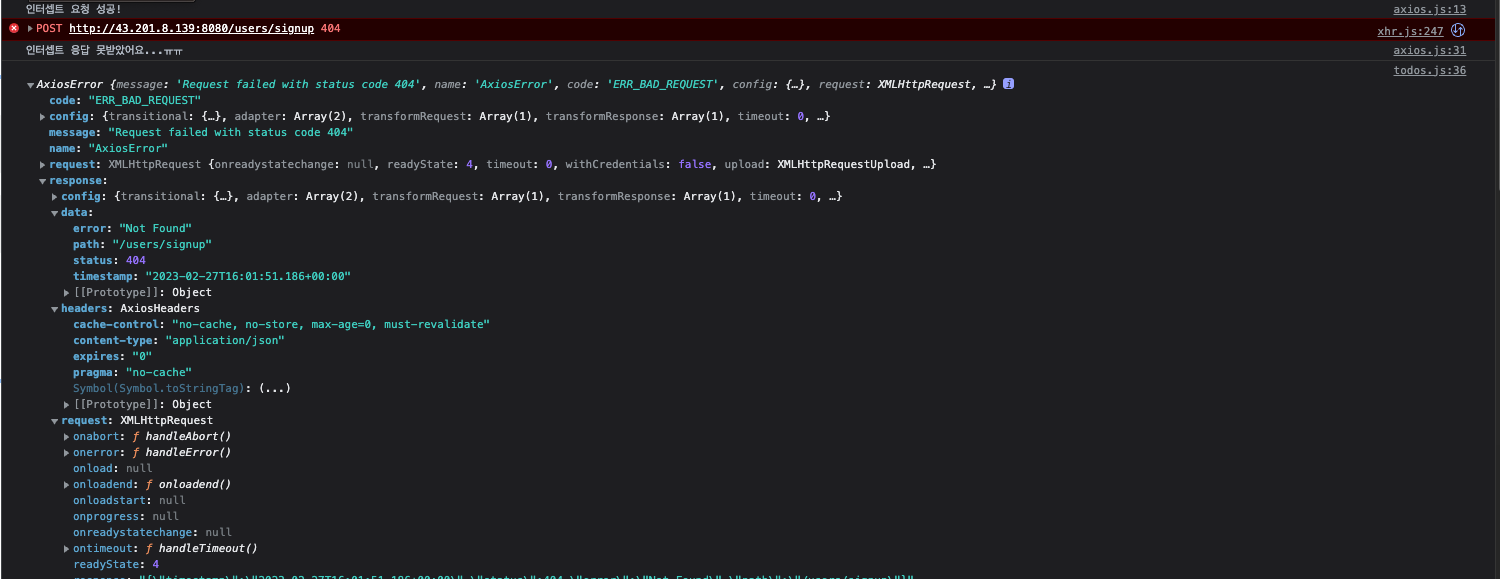
Task: Click the error "Not Found" value
Action: [155, 228]
